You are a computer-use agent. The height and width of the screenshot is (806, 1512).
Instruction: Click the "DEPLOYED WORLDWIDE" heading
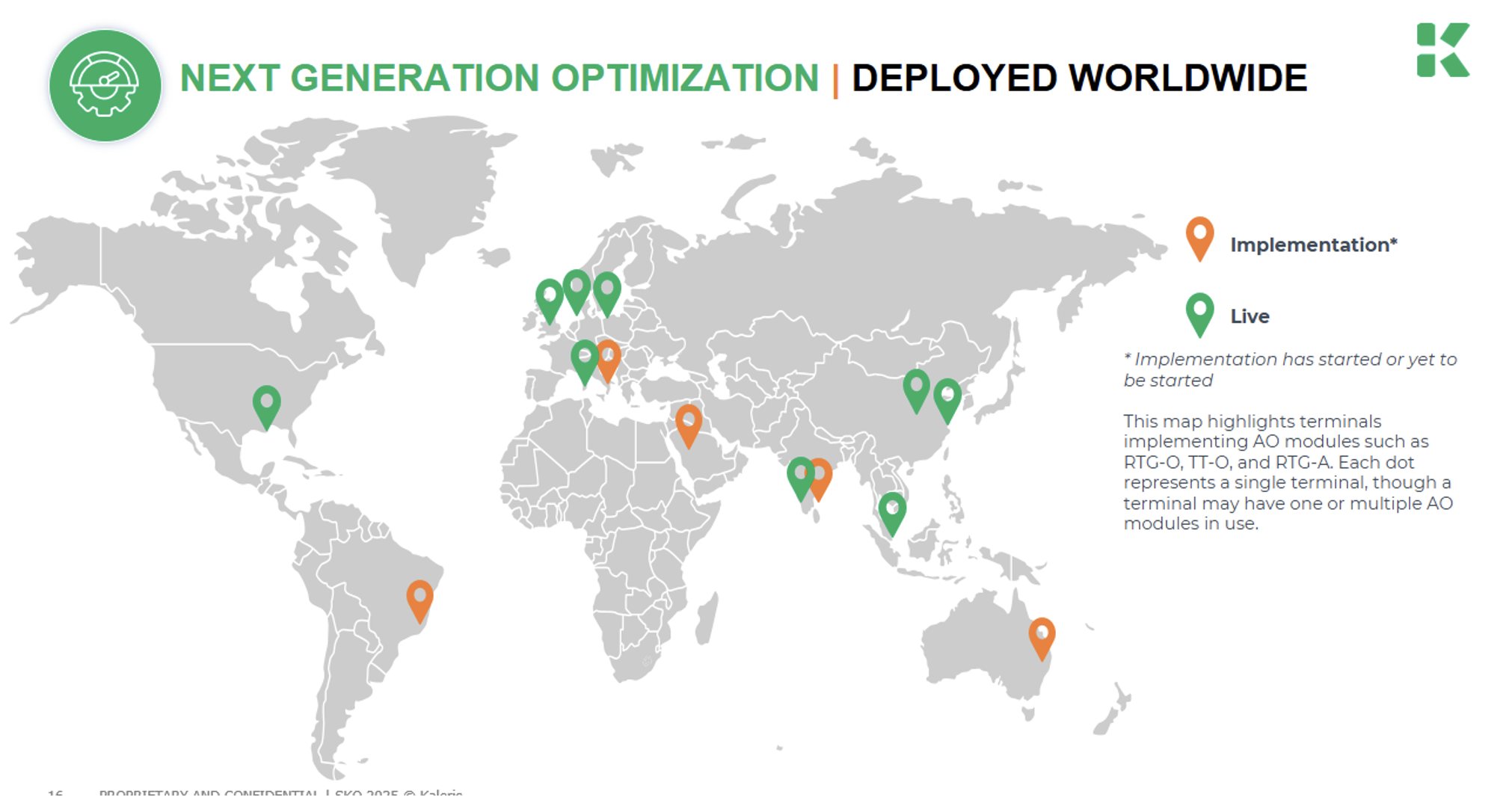[1078, 79]
